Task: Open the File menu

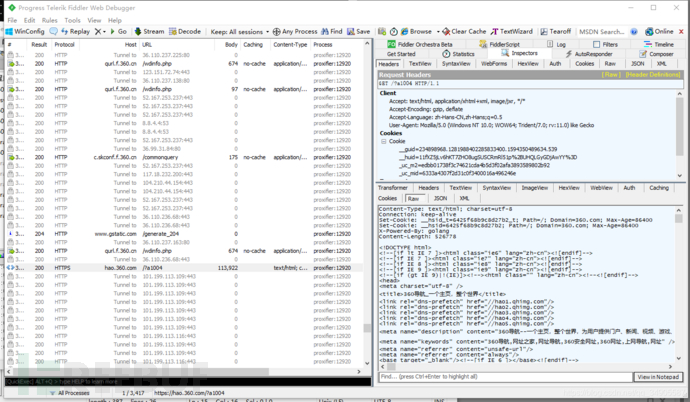Action: pyautogui.click(x=12, y=20)
